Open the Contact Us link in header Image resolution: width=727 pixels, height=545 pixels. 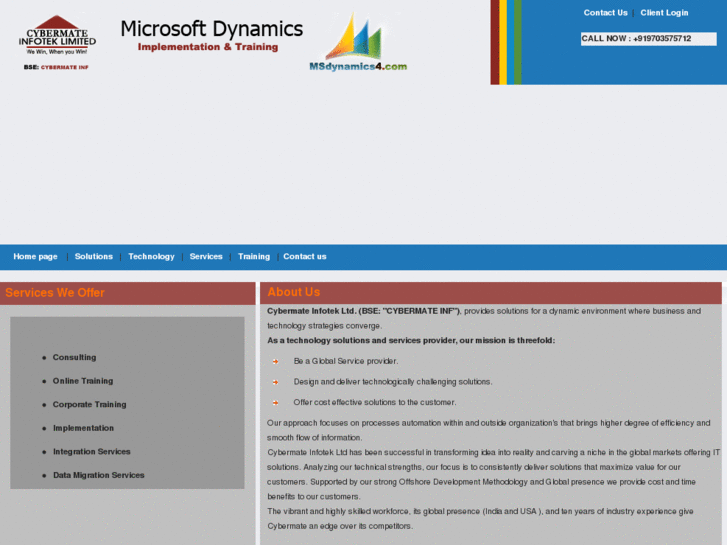605,13
